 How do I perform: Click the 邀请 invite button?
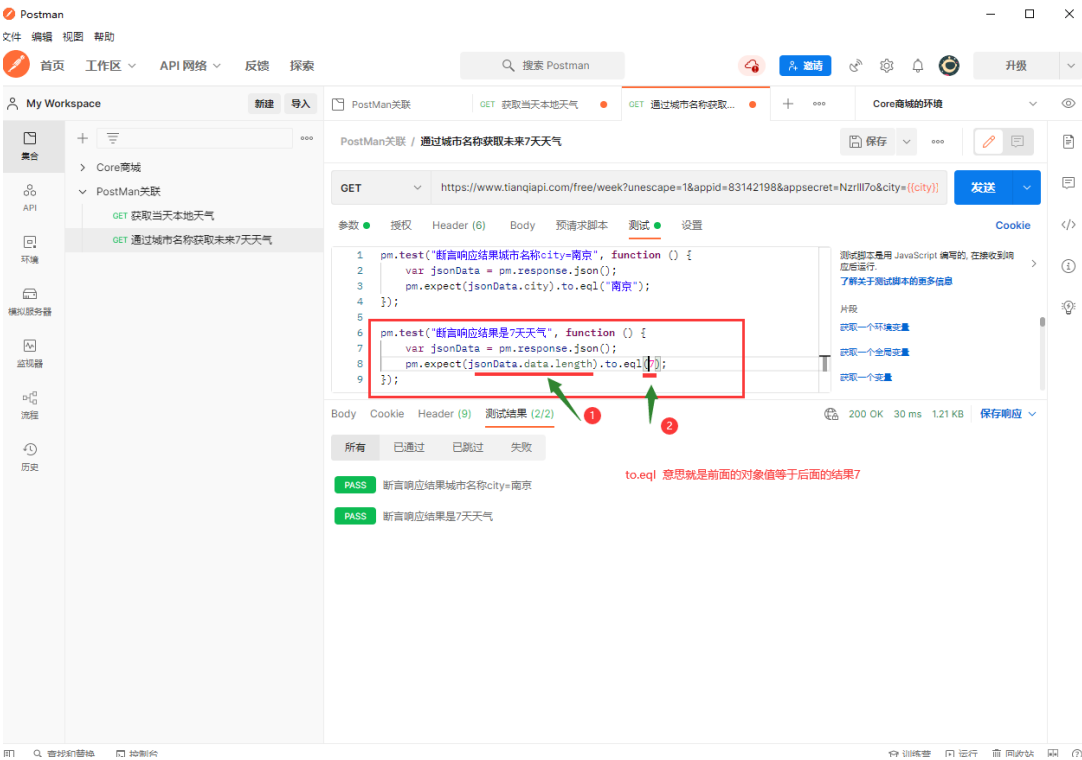point(805,66)
